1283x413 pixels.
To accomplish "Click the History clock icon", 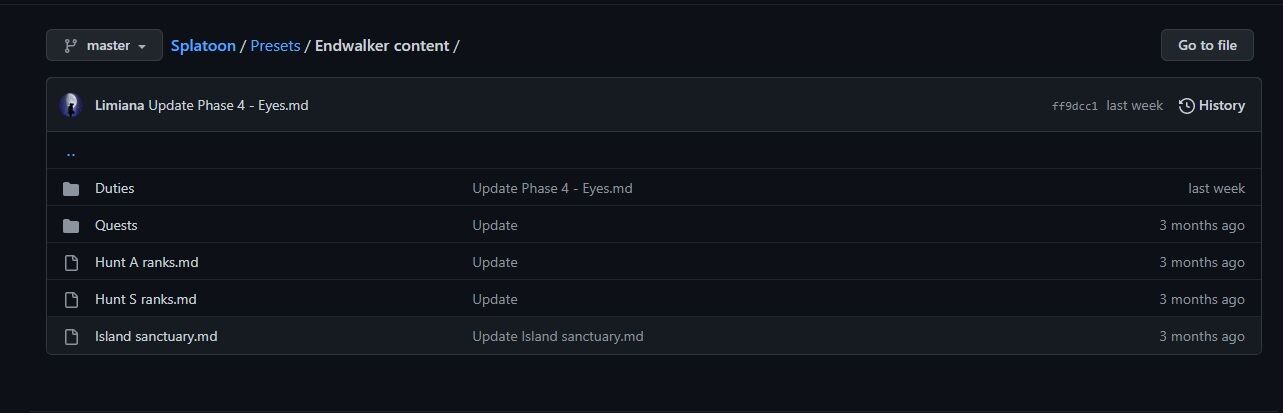I will pyautogui.click(x=1187, y=105).
